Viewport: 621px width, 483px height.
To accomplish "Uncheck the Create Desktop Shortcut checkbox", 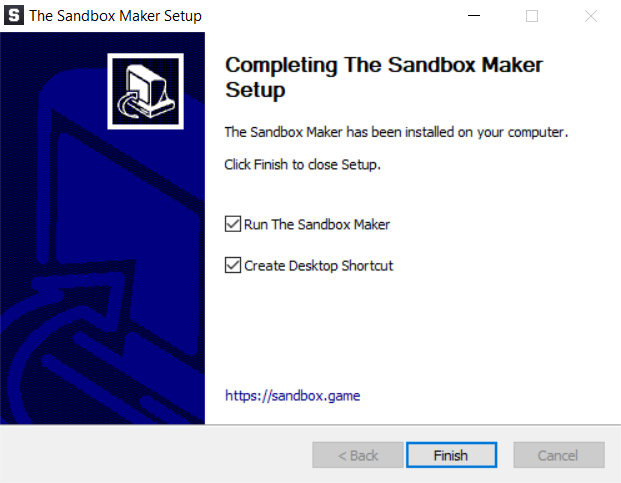I will [233, 265].
